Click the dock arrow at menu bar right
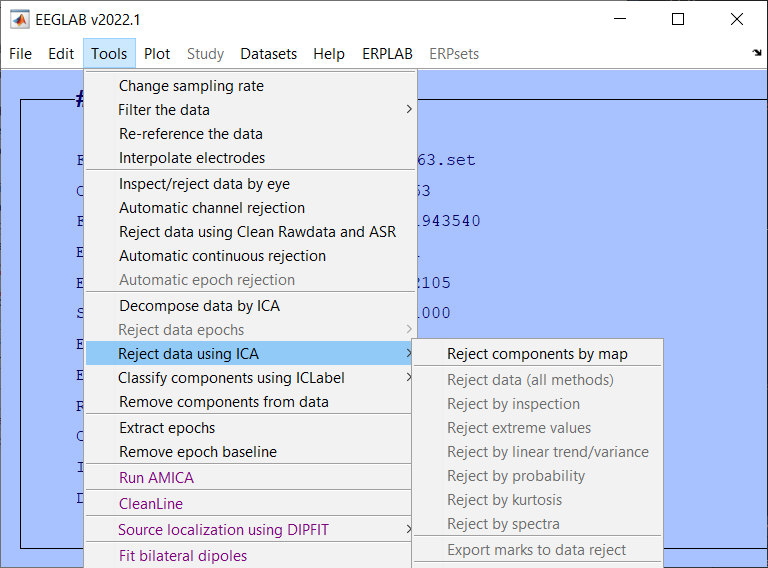Image resolution: width=768 pixels, height=568 pixels. pyautogui.click(x=756, y=53)
